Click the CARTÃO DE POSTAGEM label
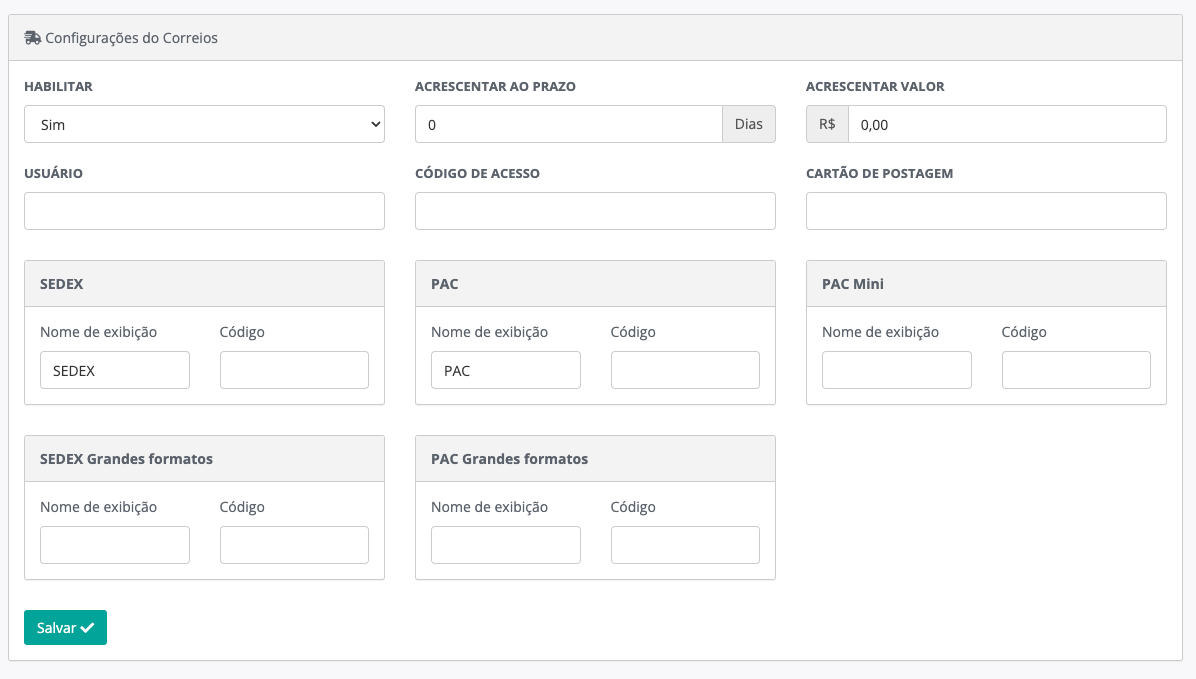The image size is (1196, 679). tap(879, 173)
